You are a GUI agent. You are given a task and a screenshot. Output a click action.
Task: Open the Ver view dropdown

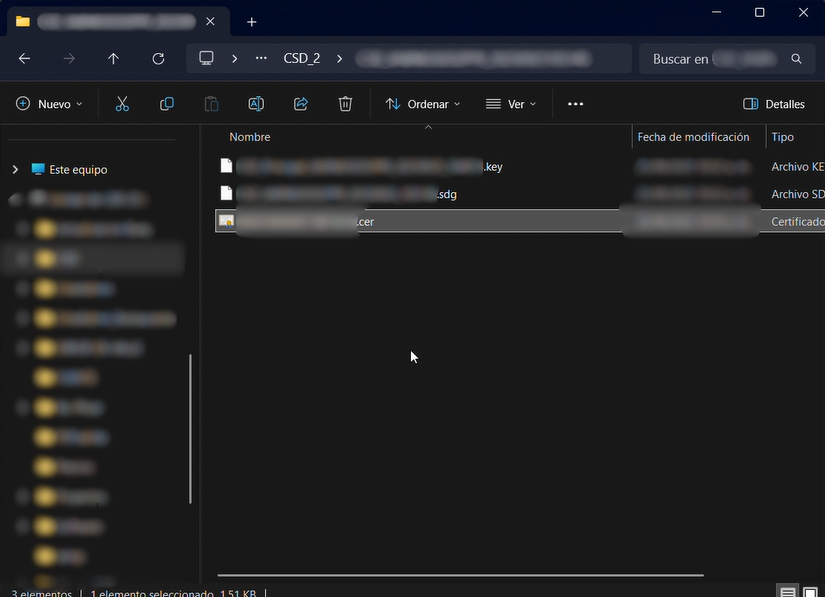tap(511, 104)
